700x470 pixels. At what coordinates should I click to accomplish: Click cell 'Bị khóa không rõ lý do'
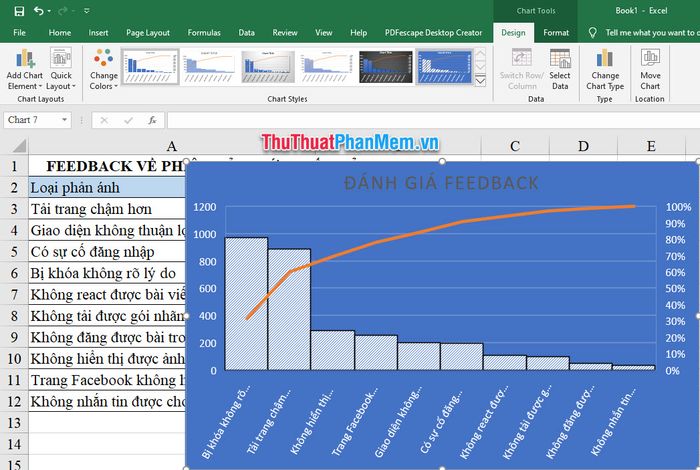[107, 273]
